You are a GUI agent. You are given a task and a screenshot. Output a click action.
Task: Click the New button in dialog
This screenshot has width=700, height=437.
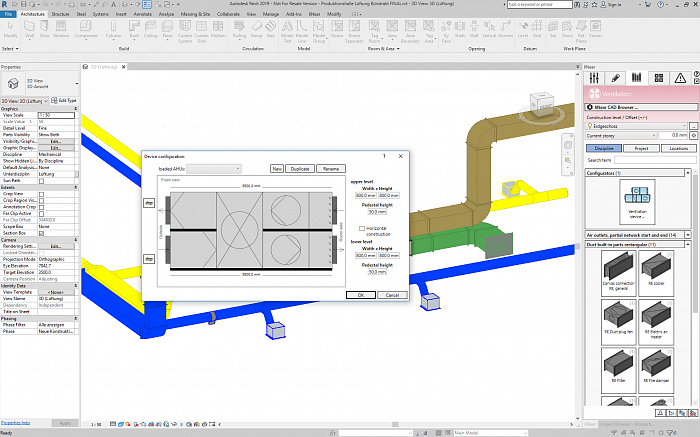click(x=277, y=169)
